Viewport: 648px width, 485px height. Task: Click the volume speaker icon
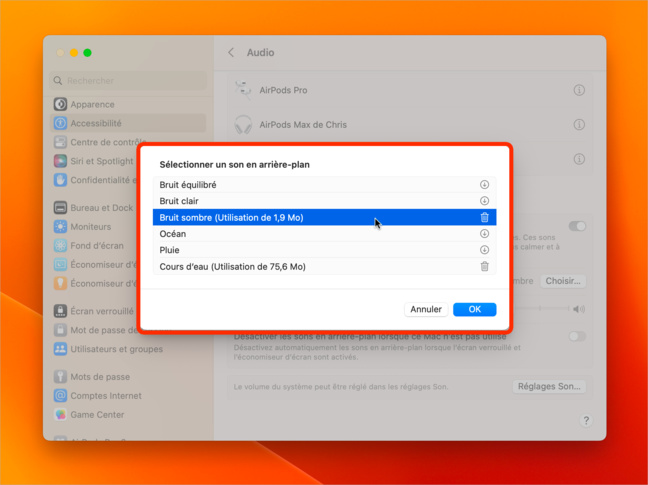pos(579,309)
